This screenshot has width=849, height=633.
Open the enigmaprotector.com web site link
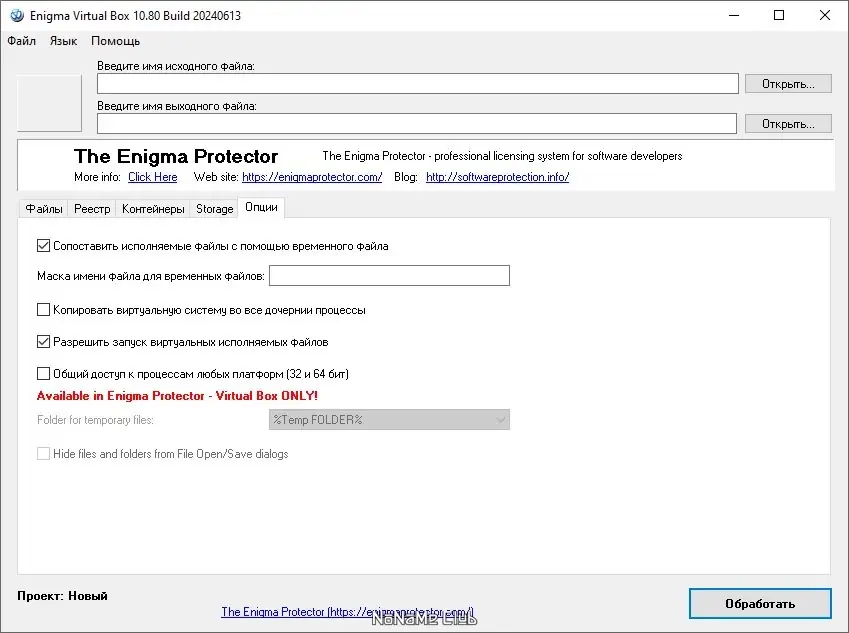pyautogui.click(x=312, y=177)
